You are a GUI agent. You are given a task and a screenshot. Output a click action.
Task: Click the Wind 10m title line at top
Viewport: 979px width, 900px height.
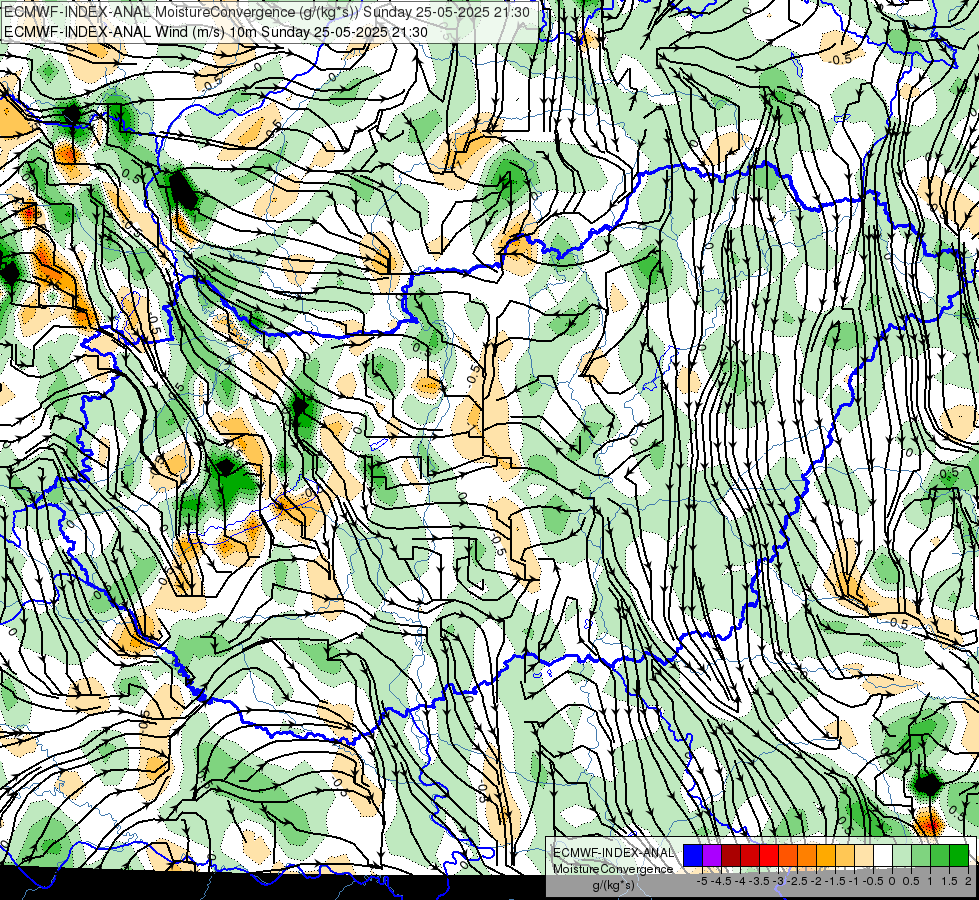pos(216,31)
